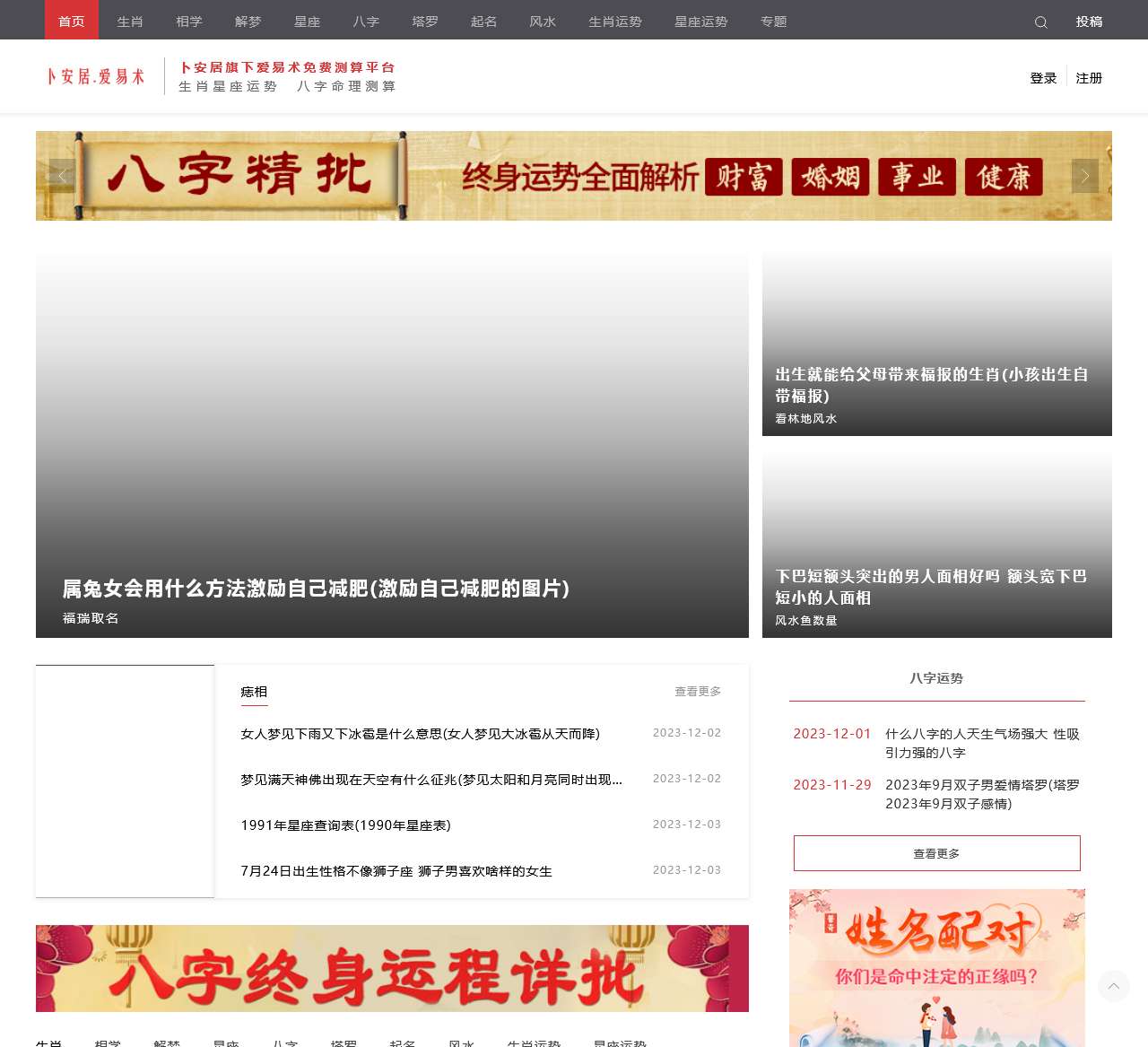Click the search magnifier icon
1148x1047 pixels.
[x=1040, y=22]
